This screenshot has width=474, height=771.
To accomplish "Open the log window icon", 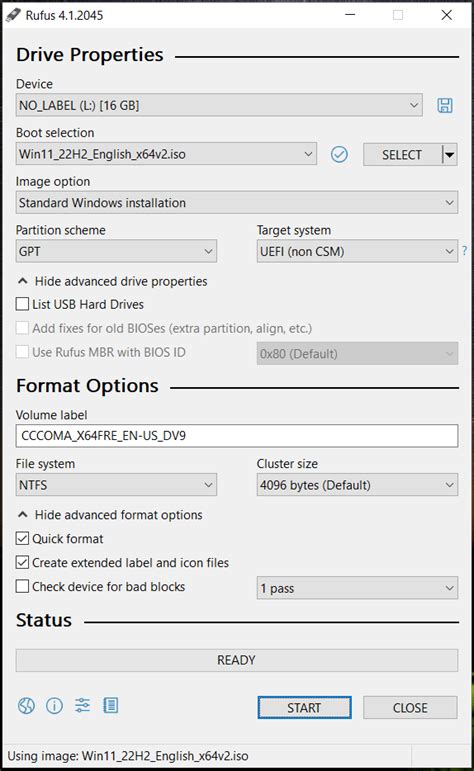I will pos(111,706).
